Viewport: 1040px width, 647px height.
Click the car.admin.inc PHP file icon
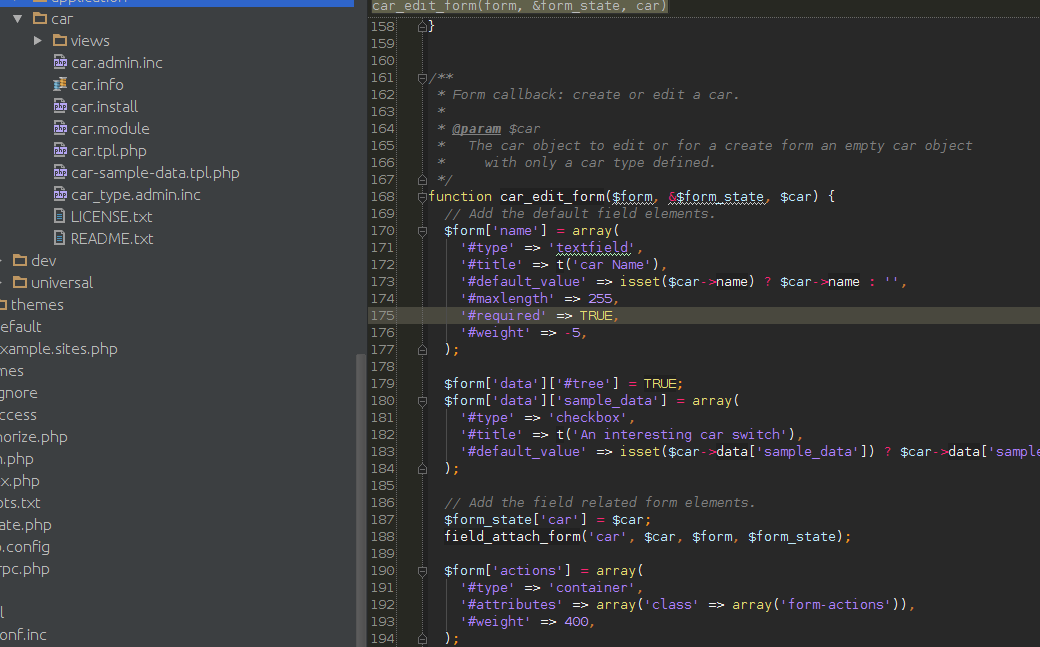(x=60, y=62)
